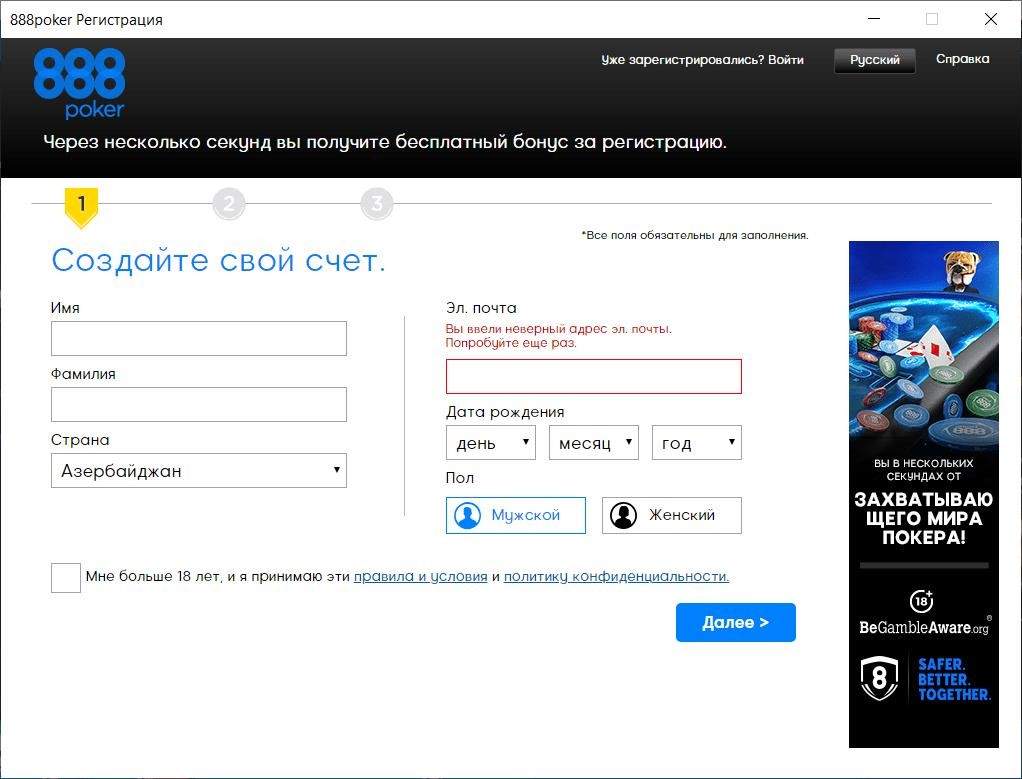Click the grey step 2 circle

click(x=229, y=204)
